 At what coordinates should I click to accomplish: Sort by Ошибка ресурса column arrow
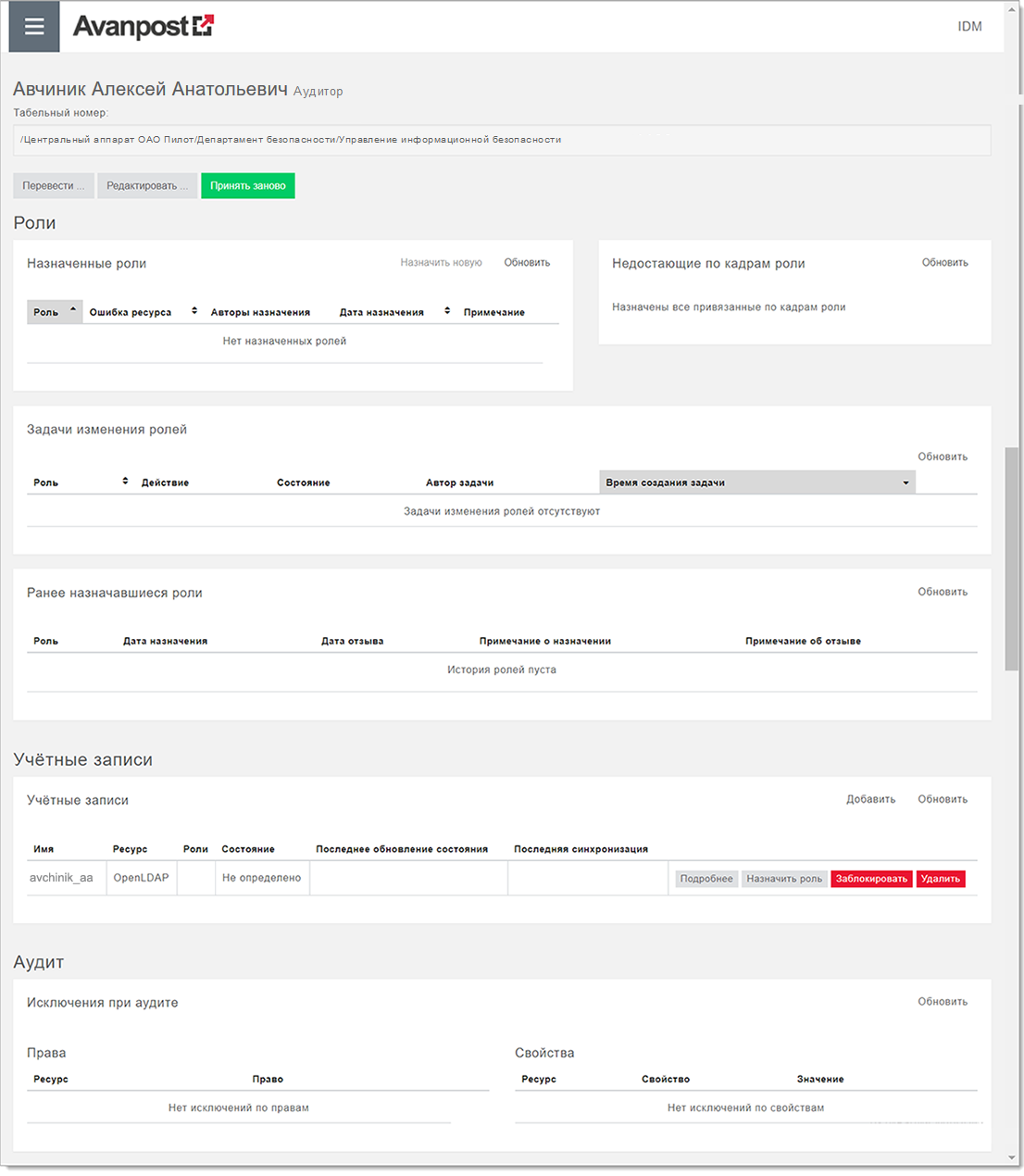pyautogui.click(x=194, y=311)
